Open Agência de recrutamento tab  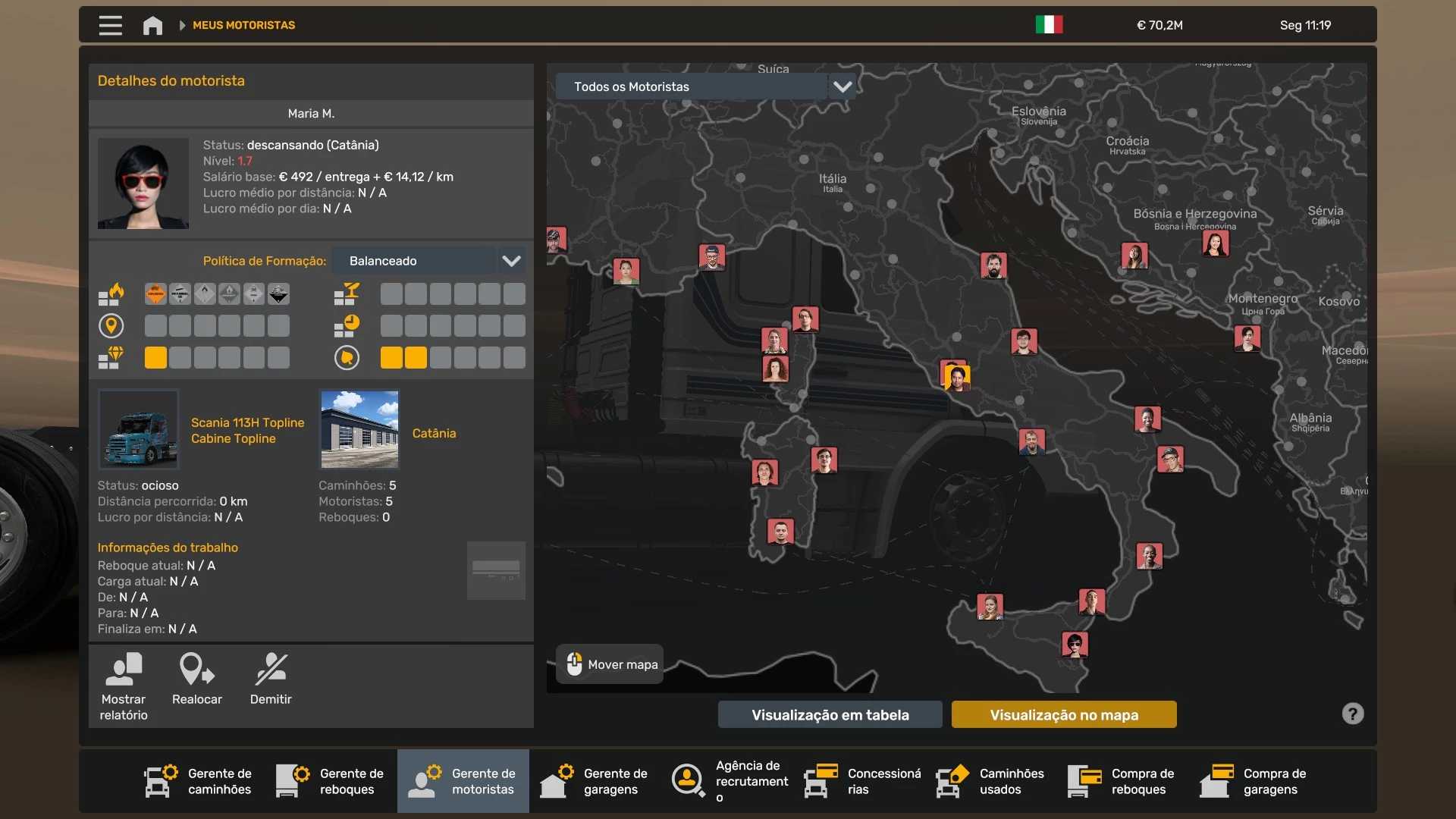[730, 781]
